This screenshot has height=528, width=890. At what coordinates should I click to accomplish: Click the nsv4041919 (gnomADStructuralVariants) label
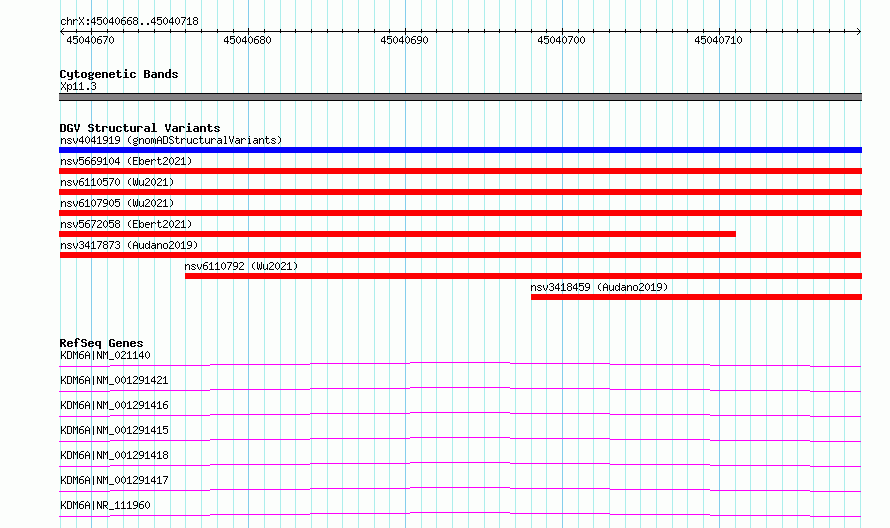[171, 140]
